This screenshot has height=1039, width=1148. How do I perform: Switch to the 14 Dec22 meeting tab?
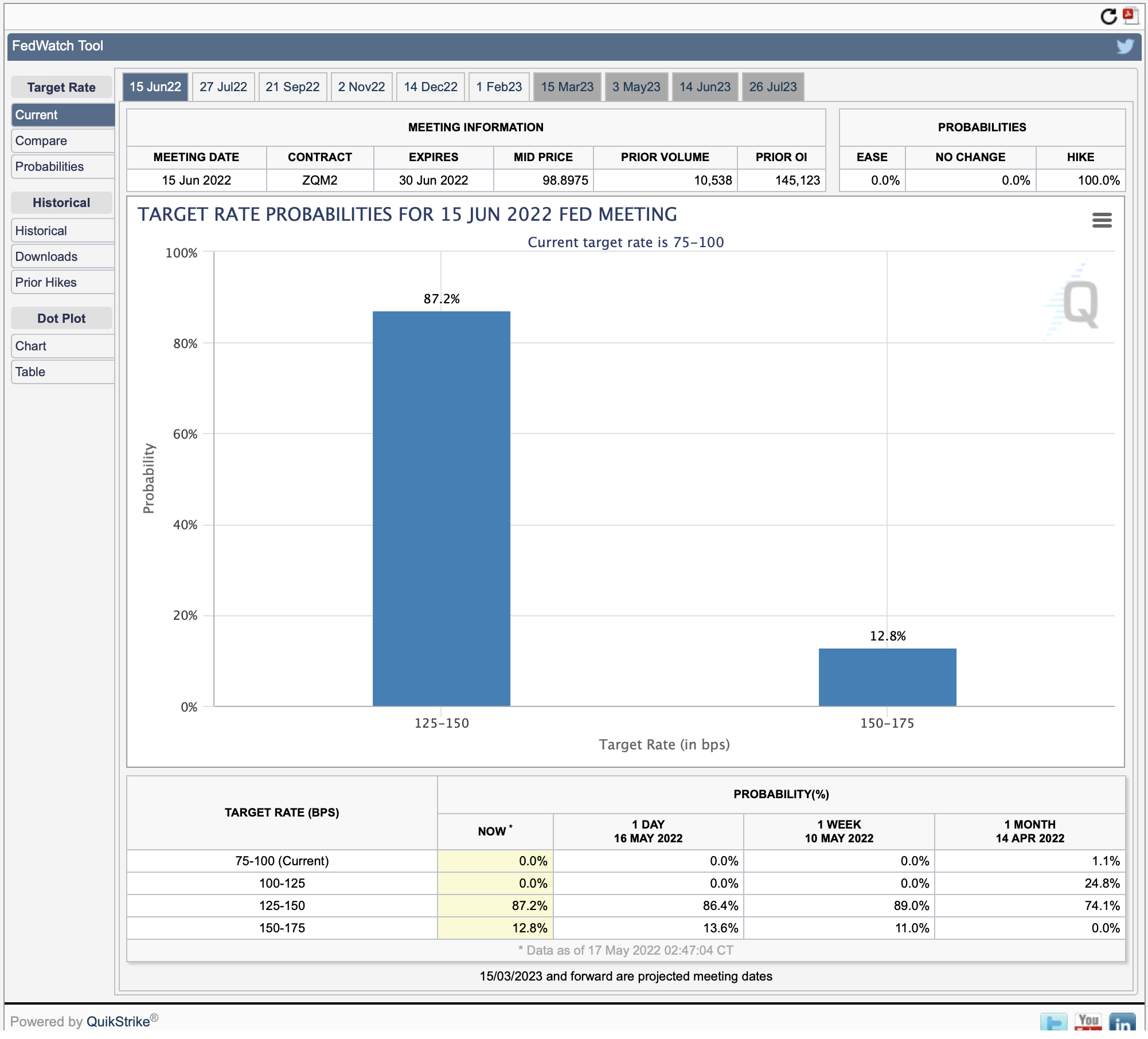[x=431, y=87]
